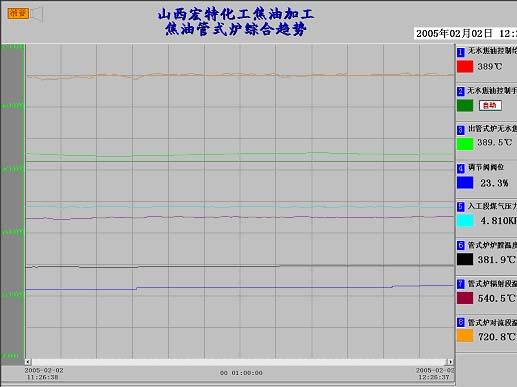517x387 pixels.
Task: Click the date time display field
Action: 466,33
